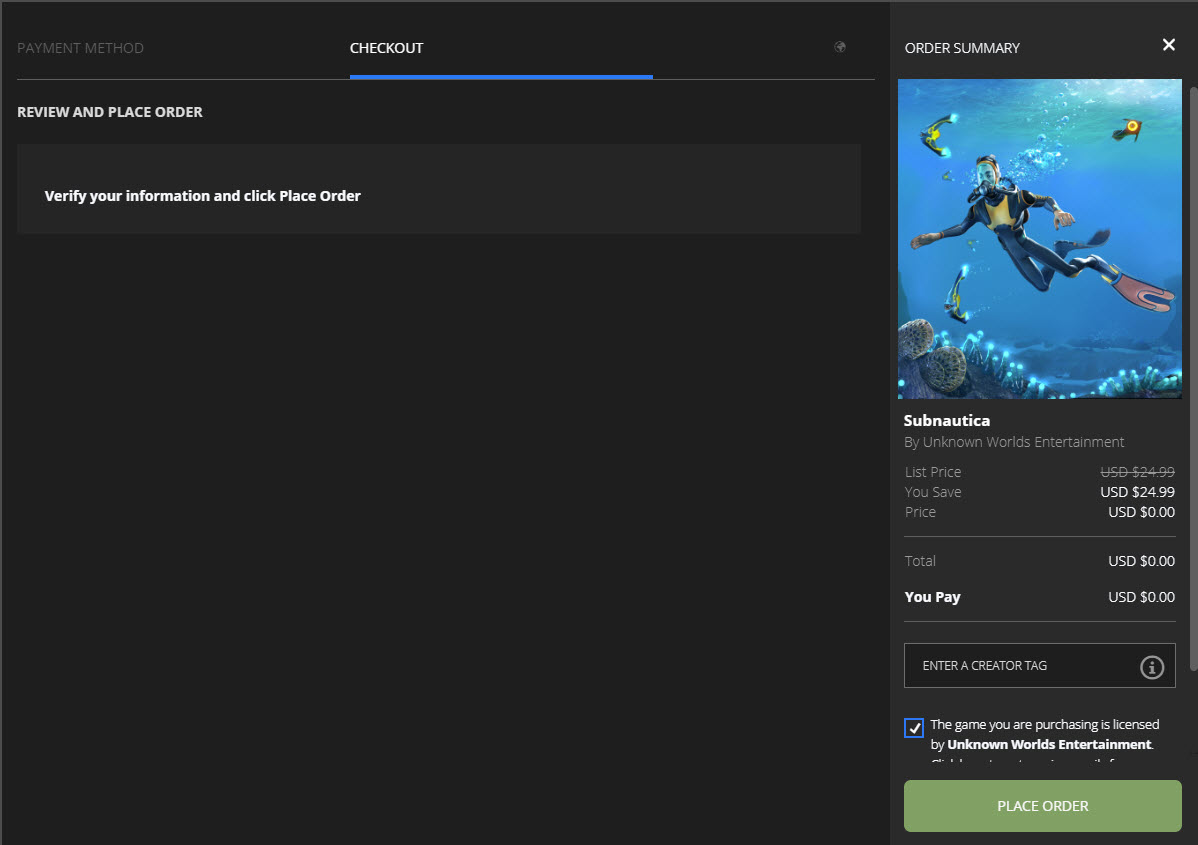Uncheck the license agreement checkbox
The image size is (1198, 845).
(x=914, y=728)
